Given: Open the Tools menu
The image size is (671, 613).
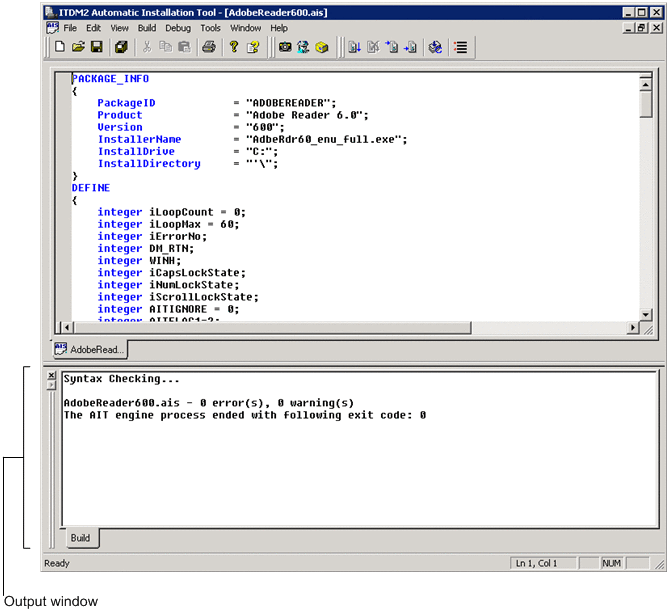Looking at the screenshot, I should coord(210,28).
